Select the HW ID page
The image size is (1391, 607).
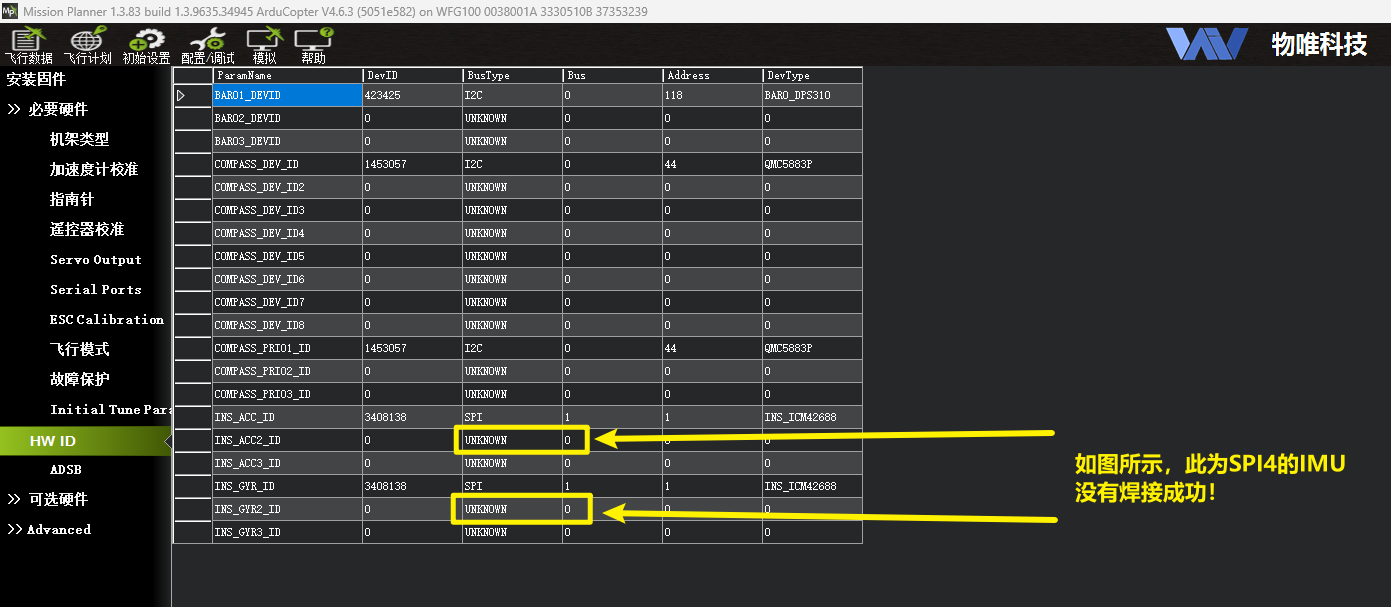(85, 441)
